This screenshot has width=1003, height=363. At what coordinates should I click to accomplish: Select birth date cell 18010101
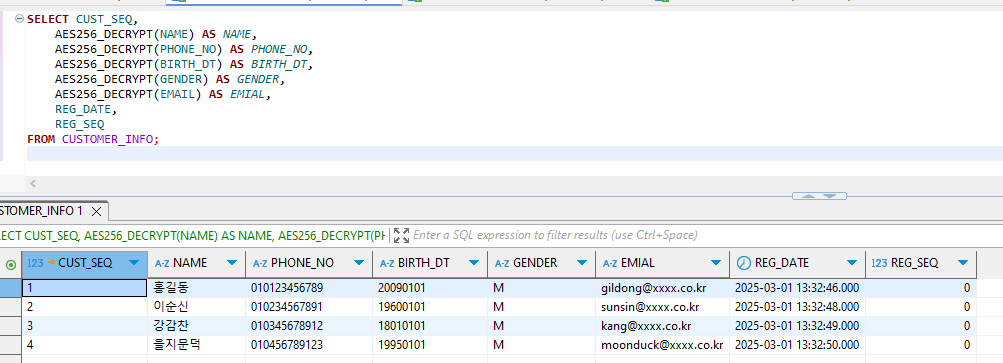430,326
